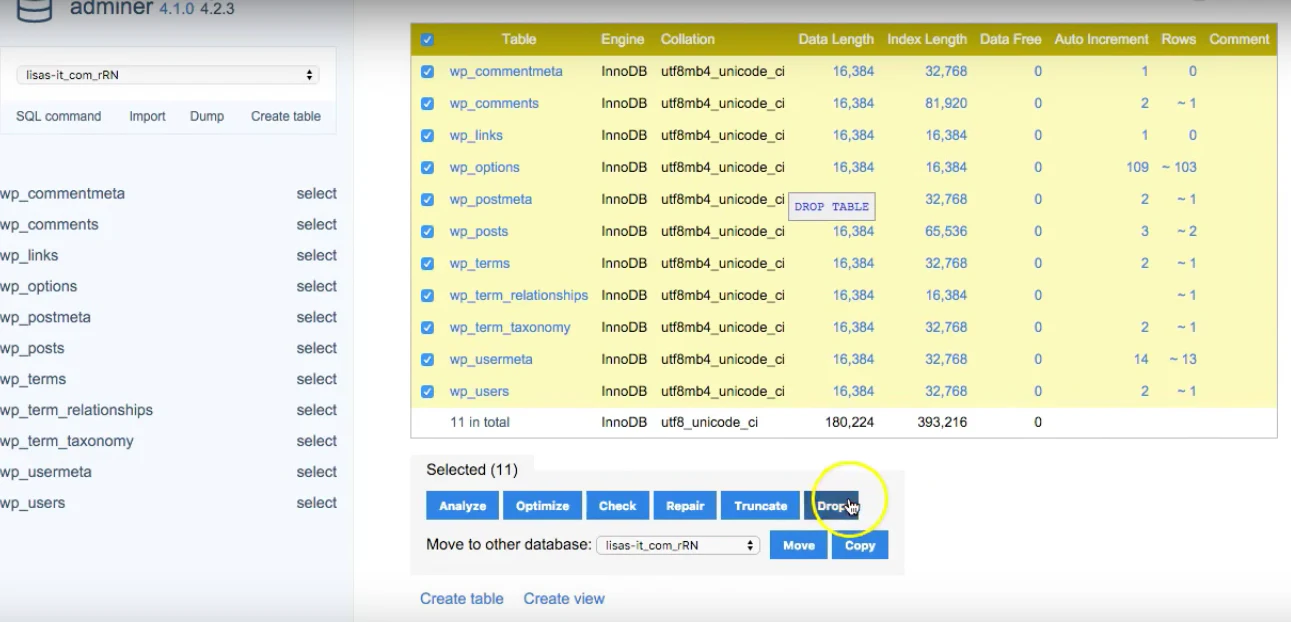Open wp_usermeta structure from sidebar

click(x=46, y=473)
